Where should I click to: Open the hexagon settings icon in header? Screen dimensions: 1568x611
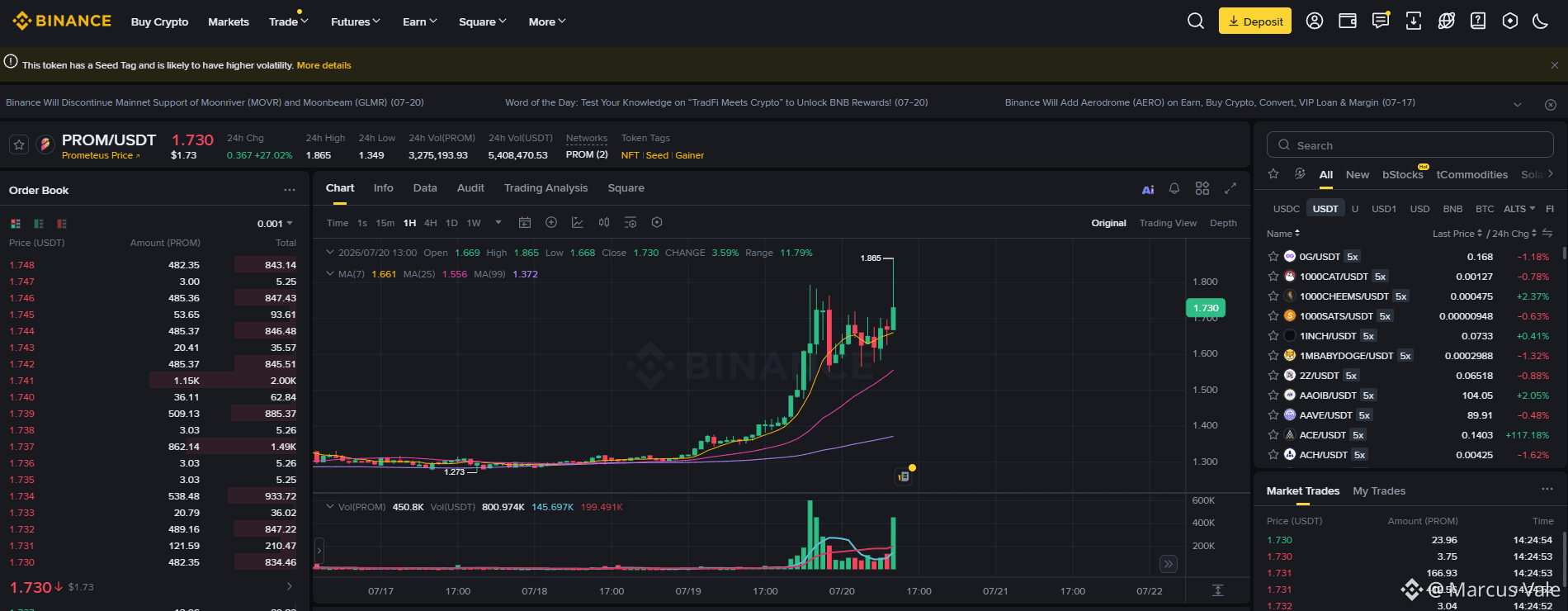click(x=1510, y=21)
